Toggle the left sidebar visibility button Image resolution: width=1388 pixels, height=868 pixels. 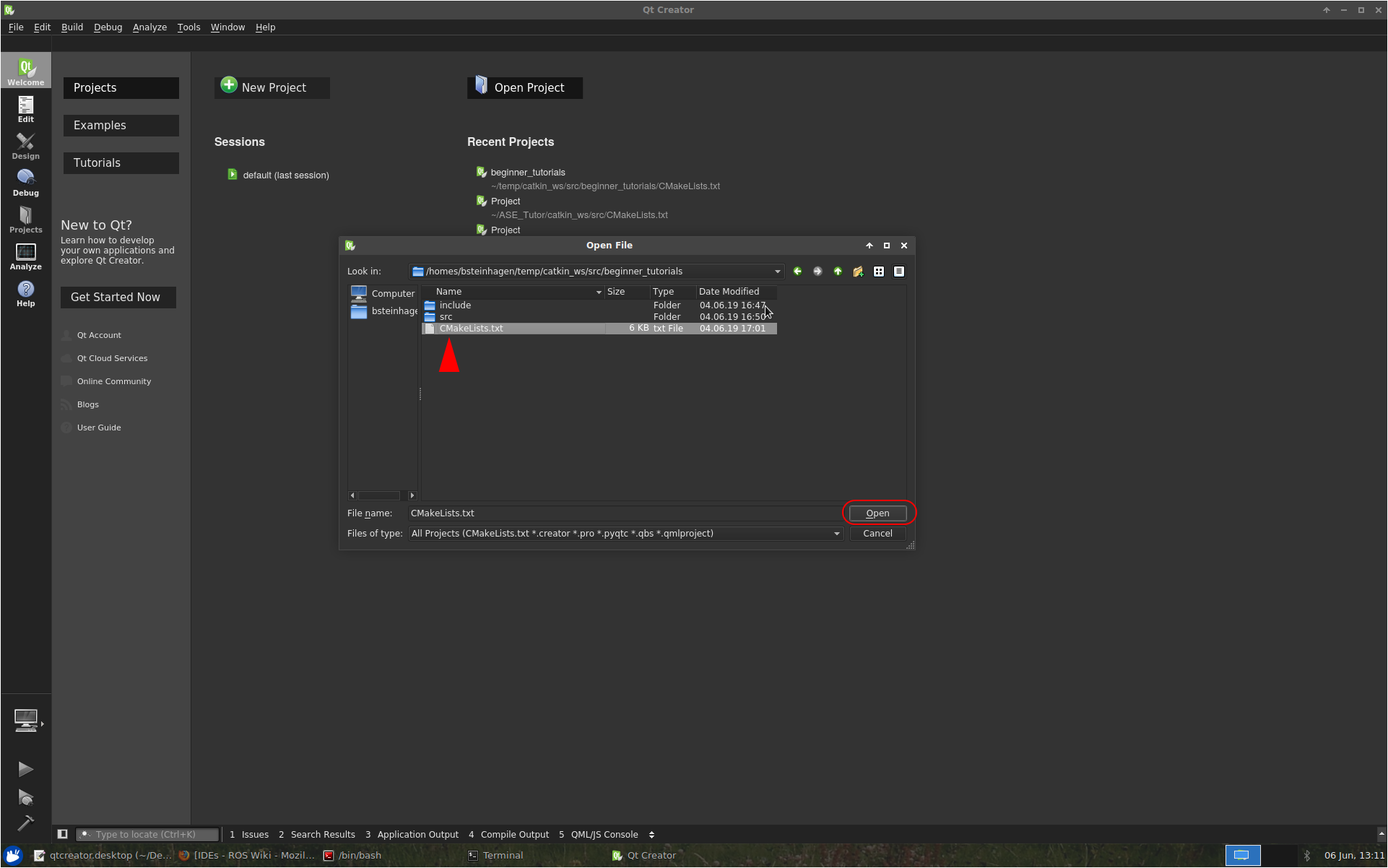63,834
